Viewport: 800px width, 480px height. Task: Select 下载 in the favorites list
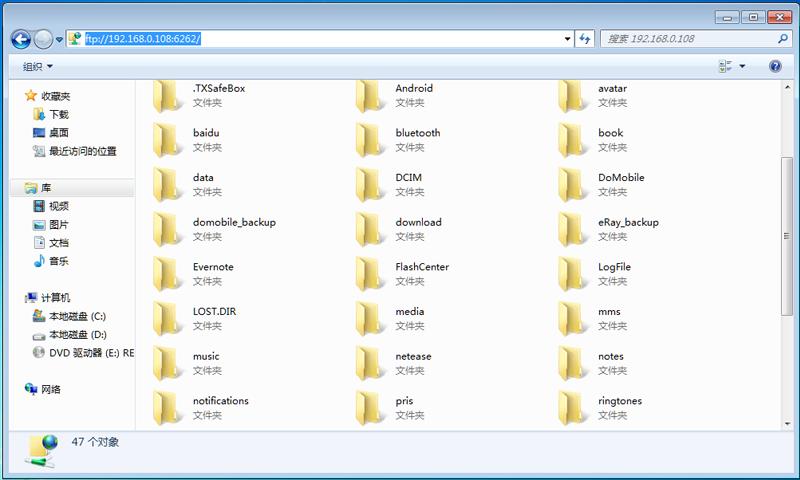pos(59,114)
